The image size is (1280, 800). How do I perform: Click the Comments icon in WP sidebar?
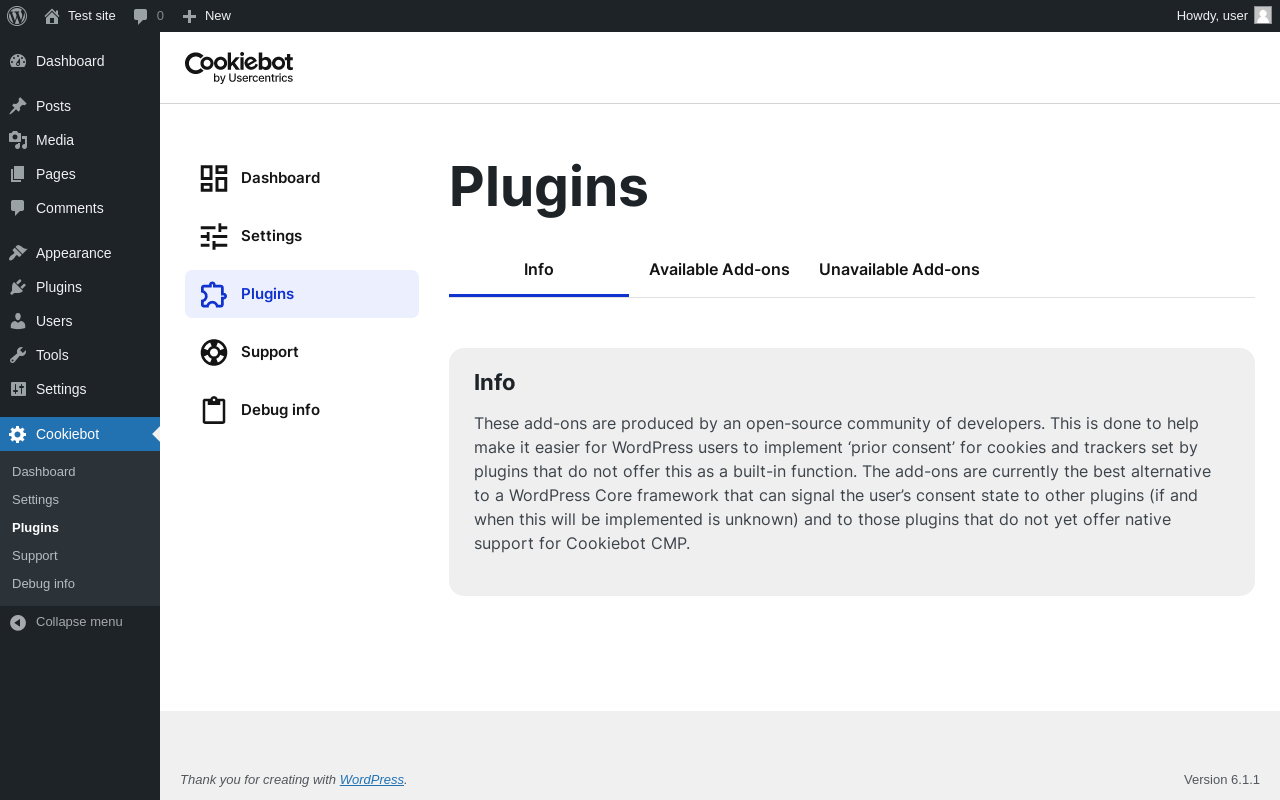(x=18, y=208)
